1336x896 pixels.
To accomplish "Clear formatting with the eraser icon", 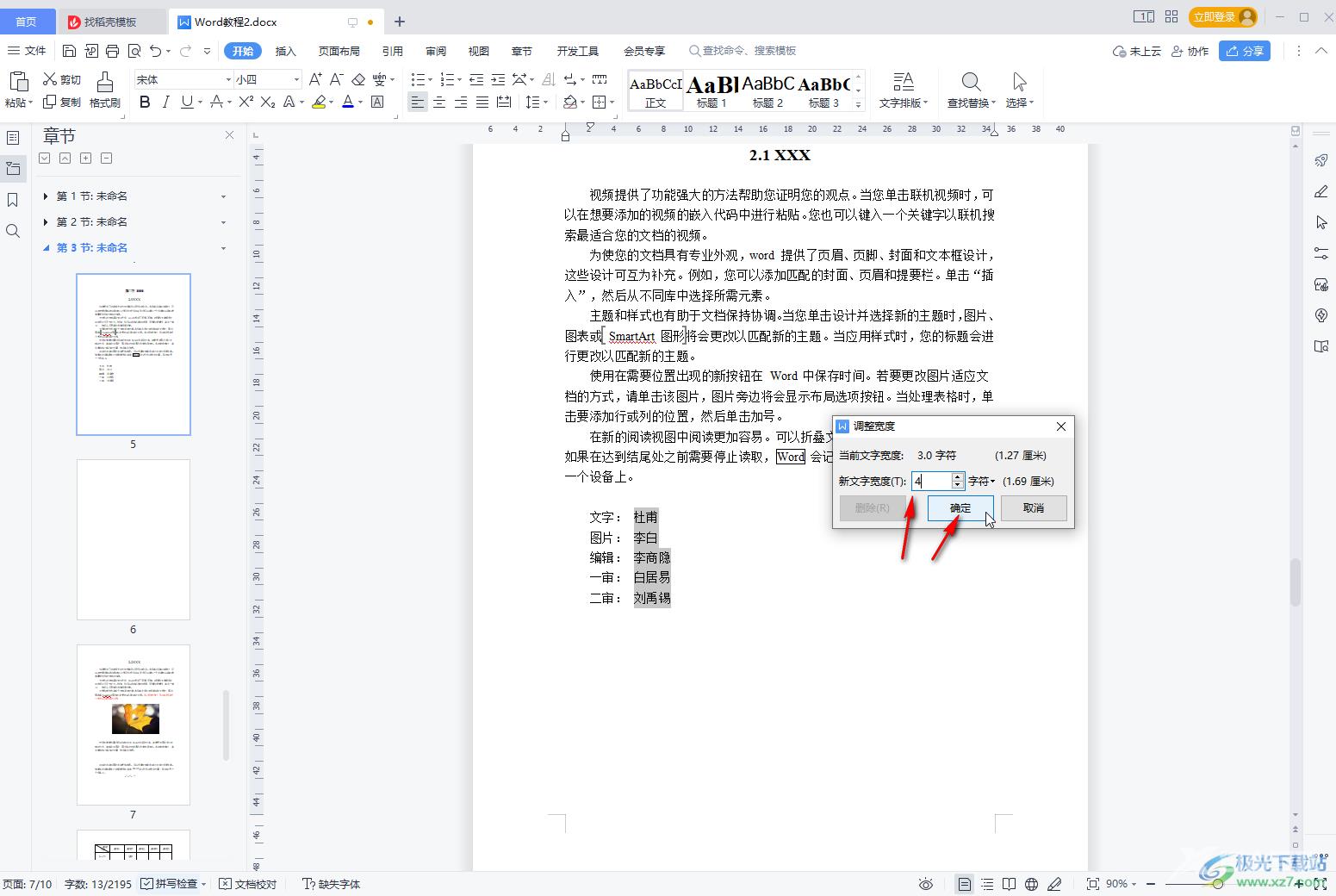I will click(358, 79).
